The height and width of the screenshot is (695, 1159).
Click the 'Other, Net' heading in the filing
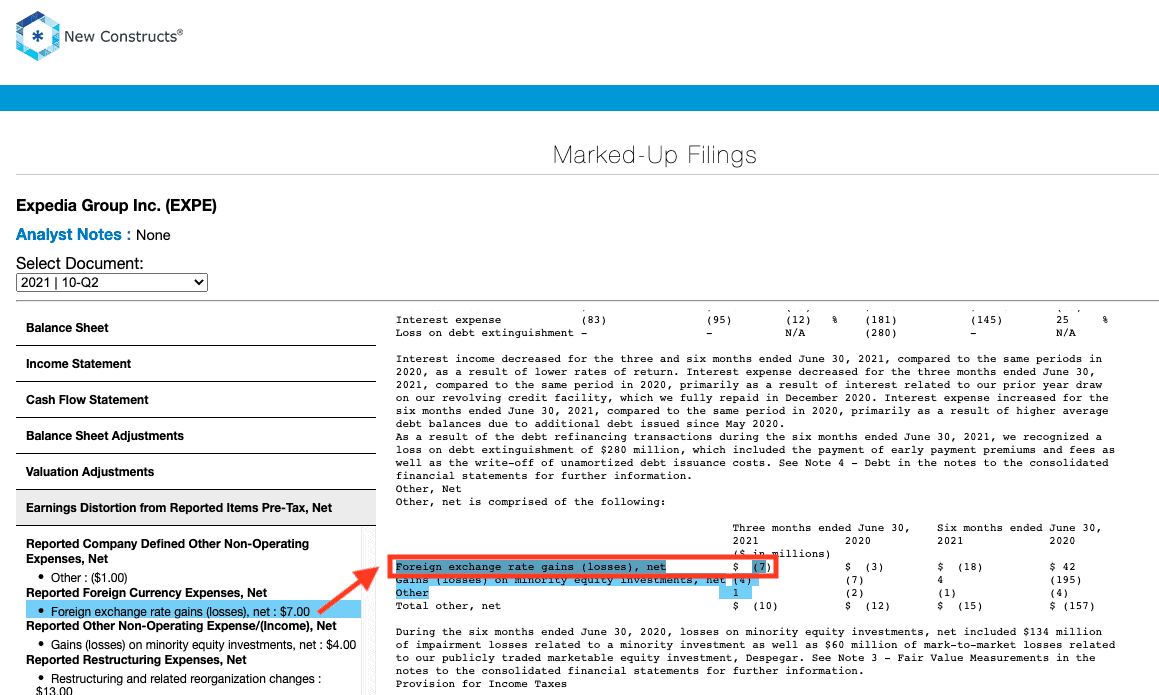click(428, 489)
